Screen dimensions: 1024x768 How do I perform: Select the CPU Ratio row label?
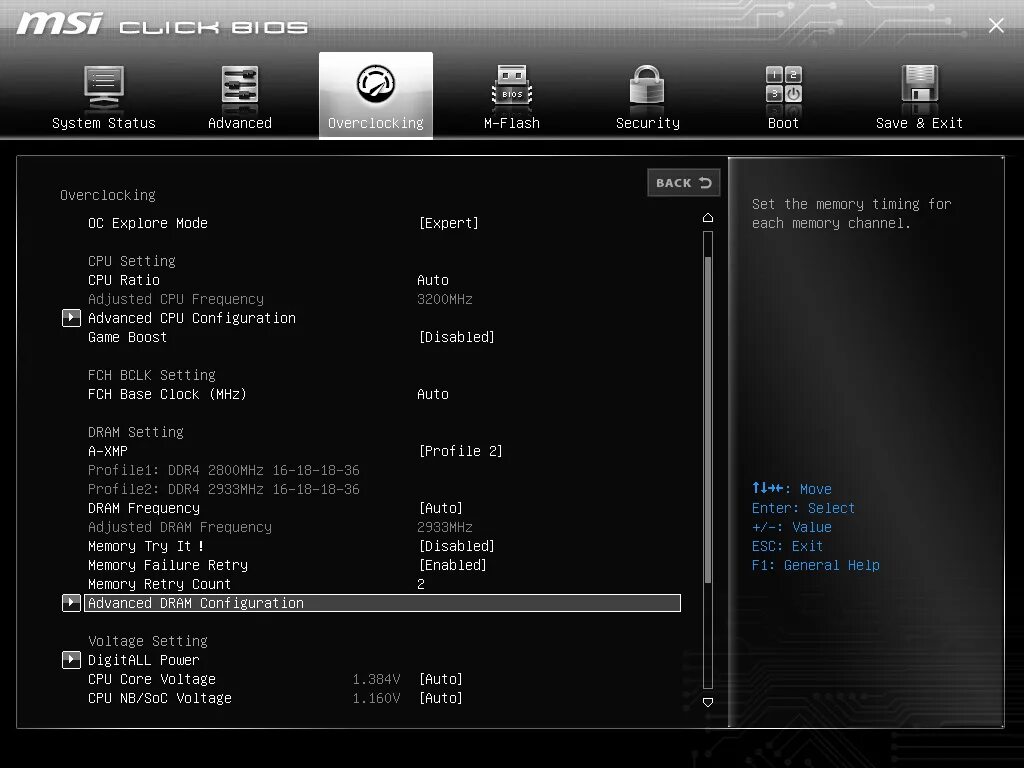click(x=124, y=280)
